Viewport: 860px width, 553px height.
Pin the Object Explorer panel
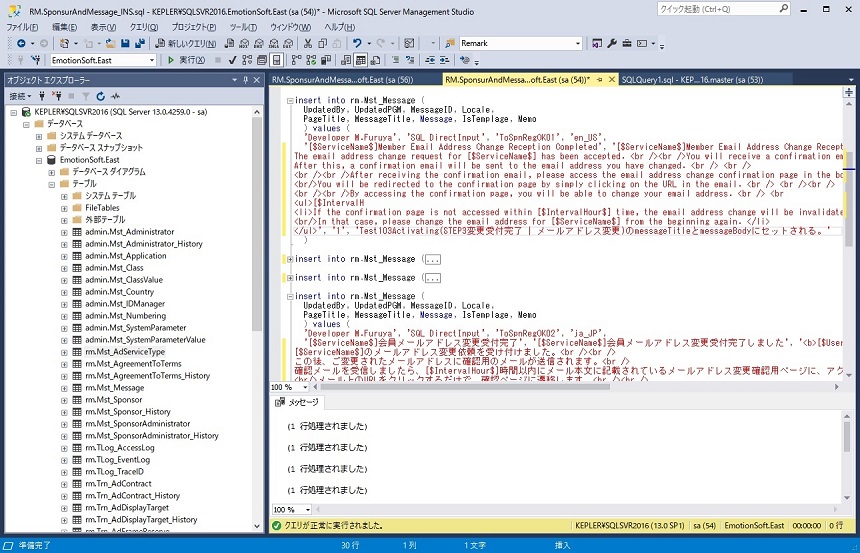pos(246,80)
